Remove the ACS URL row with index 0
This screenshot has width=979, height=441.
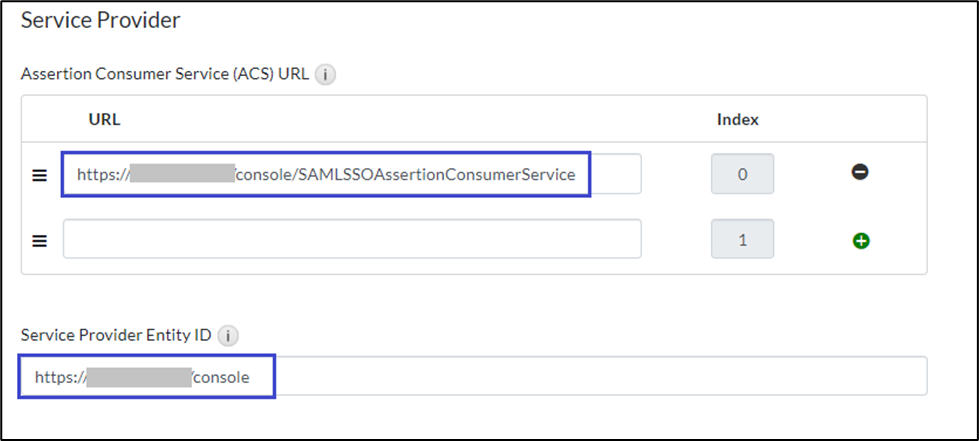click(860, 173)
